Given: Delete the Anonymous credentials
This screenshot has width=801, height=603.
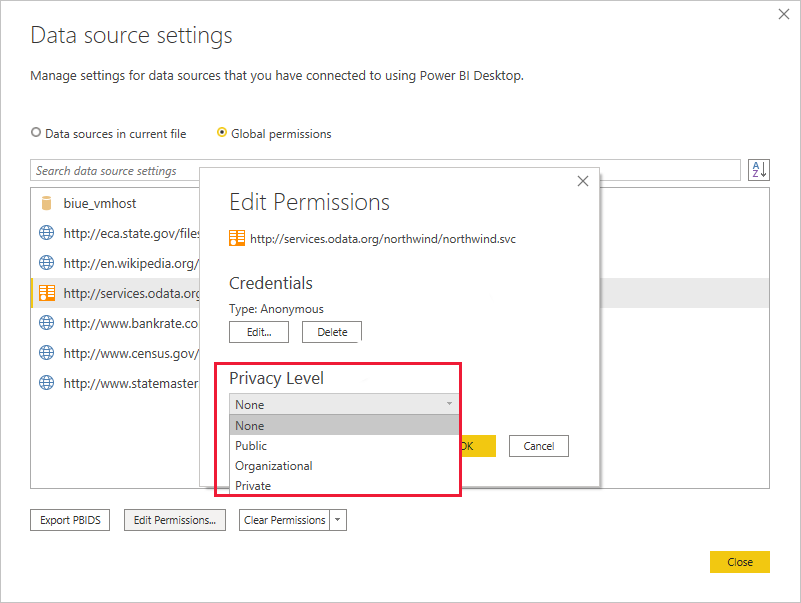Looking at the screenshot, I should [331, 331].
